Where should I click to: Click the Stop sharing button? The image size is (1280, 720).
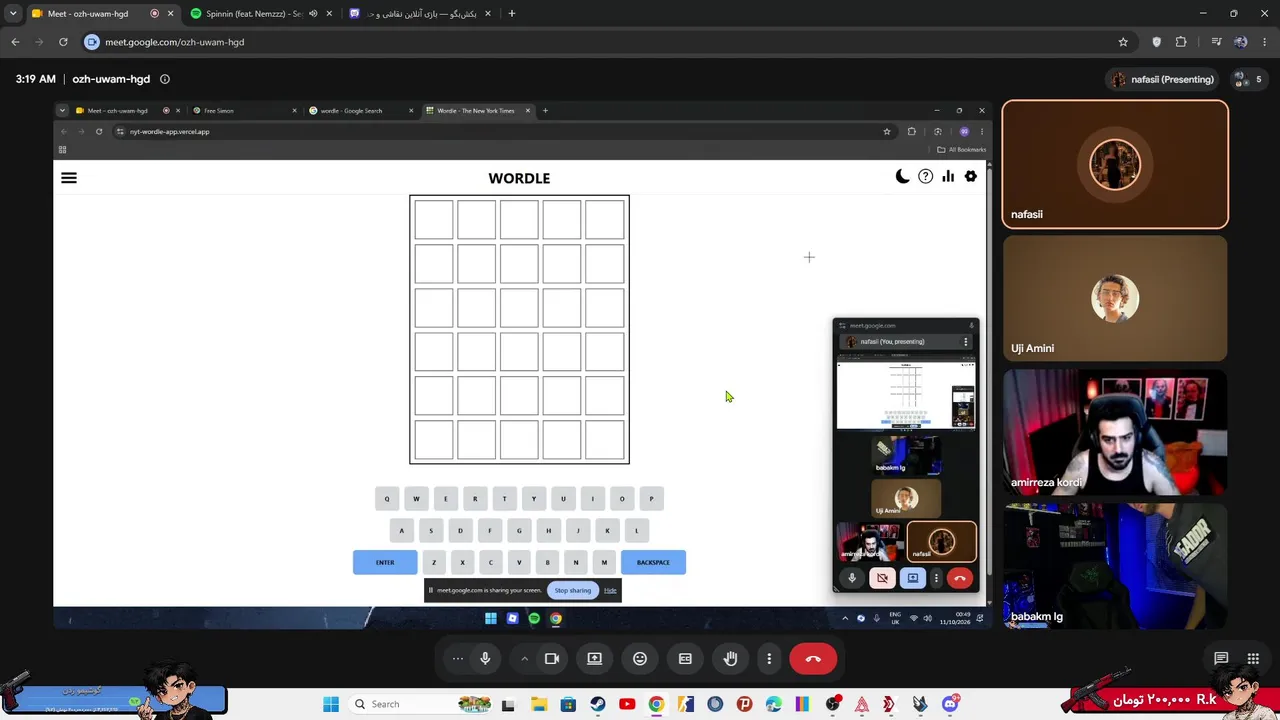[573, 590]
